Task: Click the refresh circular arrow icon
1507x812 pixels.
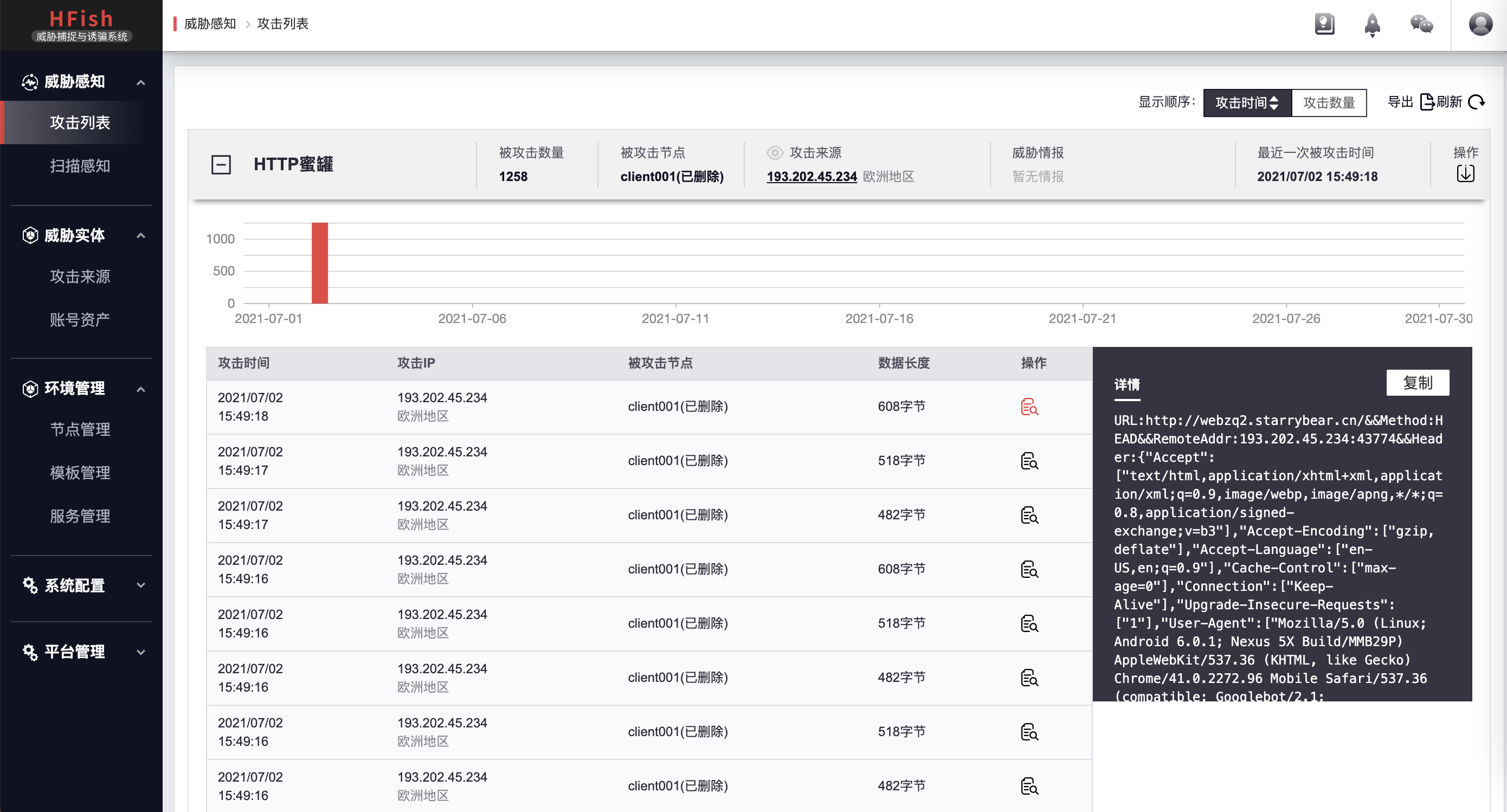Action: (x=1476, y=102)
